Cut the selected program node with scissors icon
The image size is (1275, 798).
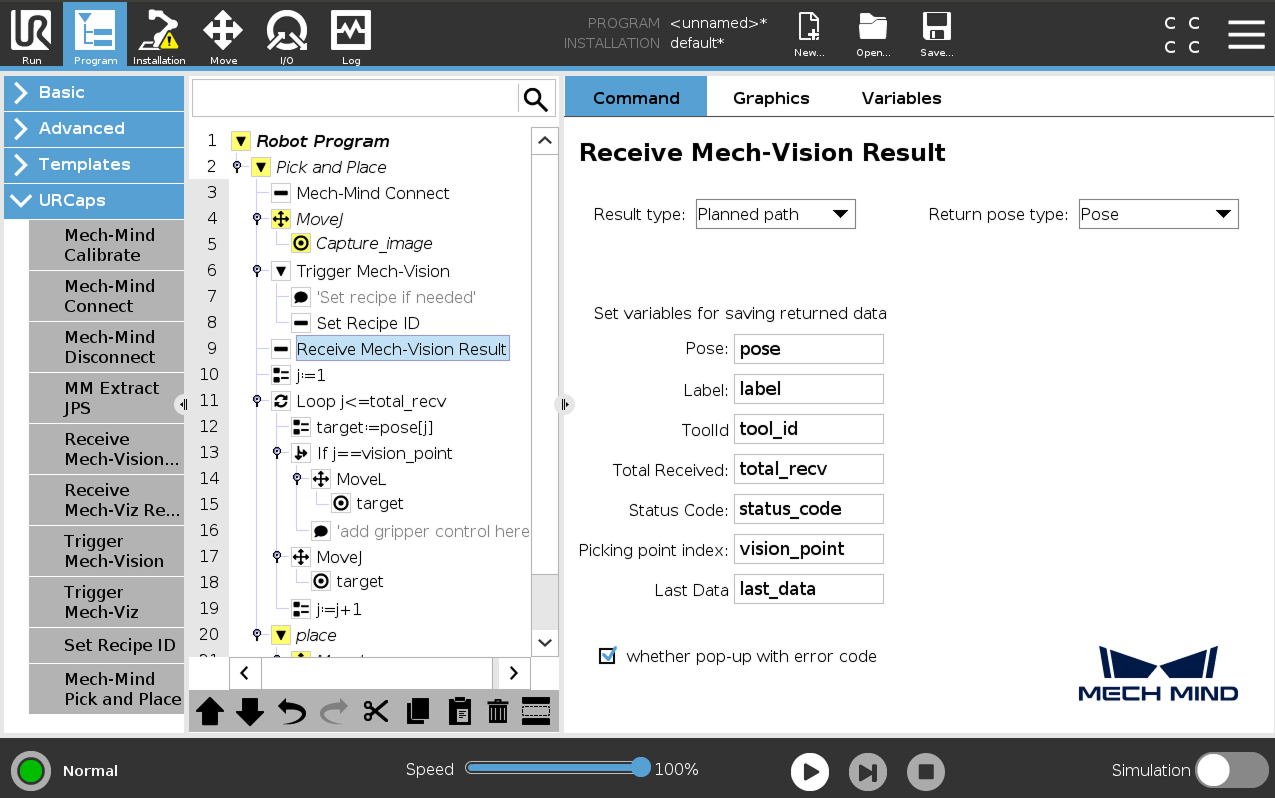376,711
